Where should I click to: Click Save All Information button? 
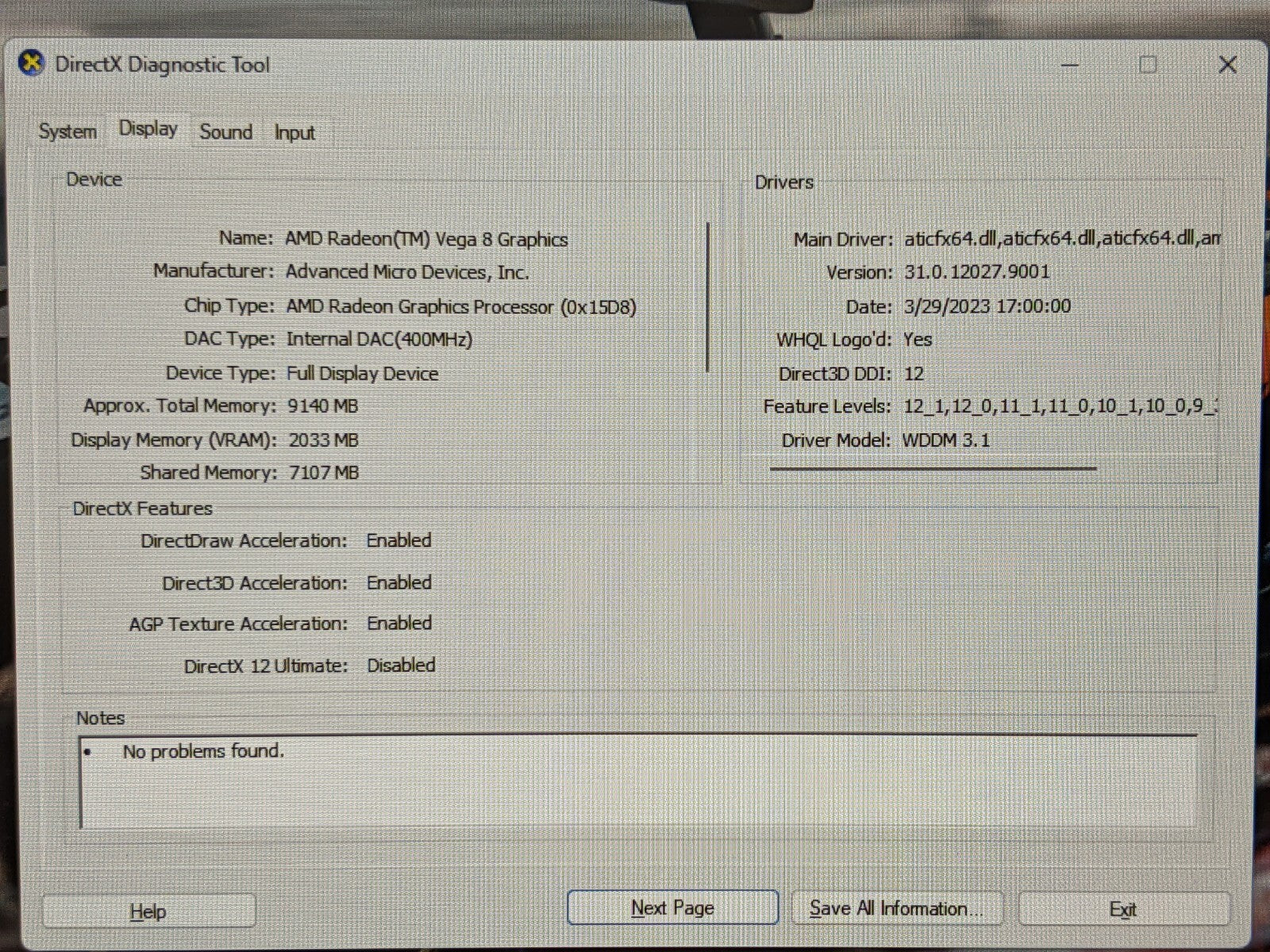click(x=897, y=909)
